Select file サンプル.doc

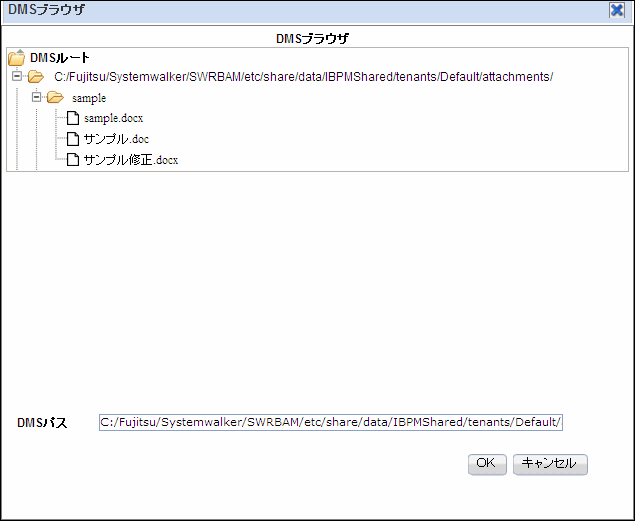tap(116, 139)
